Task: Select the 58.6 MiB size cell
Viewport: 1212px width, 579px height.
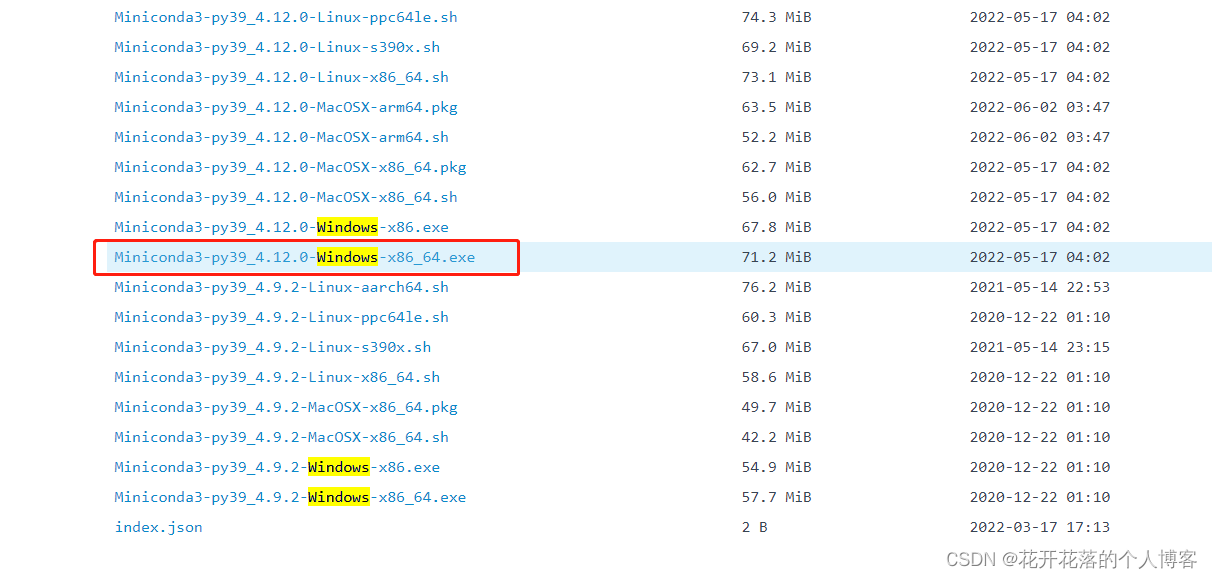Action: (x=776, y=377)
